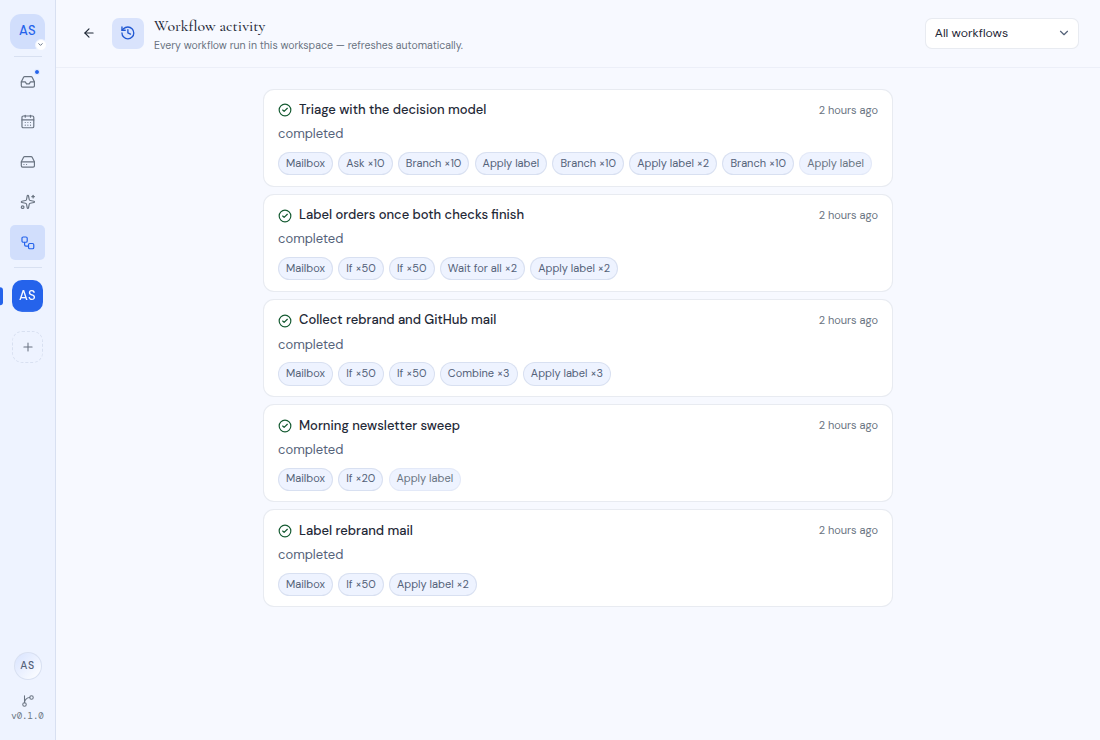
Task: Open the Label rebrand mail run
Action: coord(577,558)
